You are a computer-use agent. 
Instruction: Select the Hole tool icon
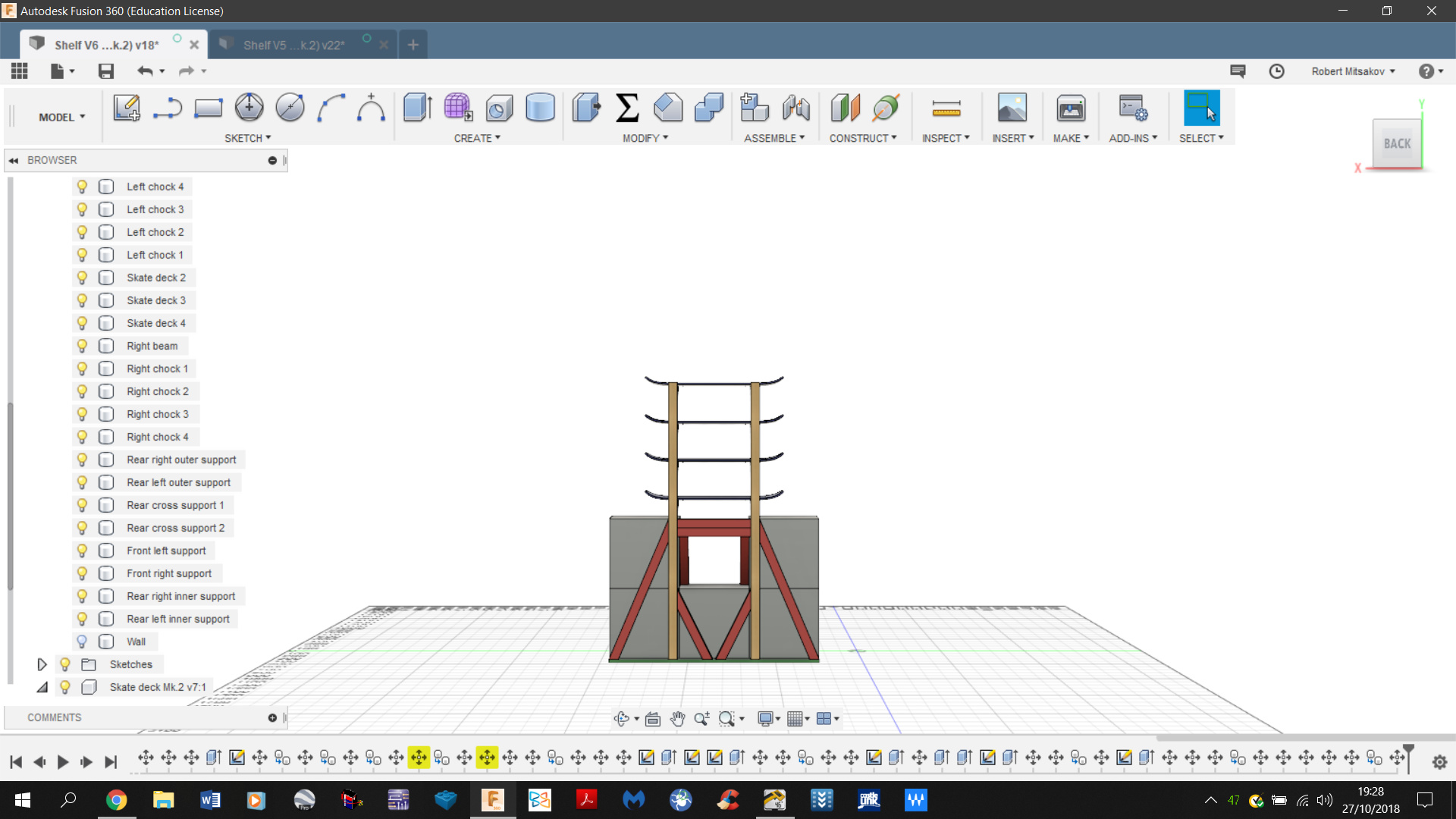[x=499, y=108]
